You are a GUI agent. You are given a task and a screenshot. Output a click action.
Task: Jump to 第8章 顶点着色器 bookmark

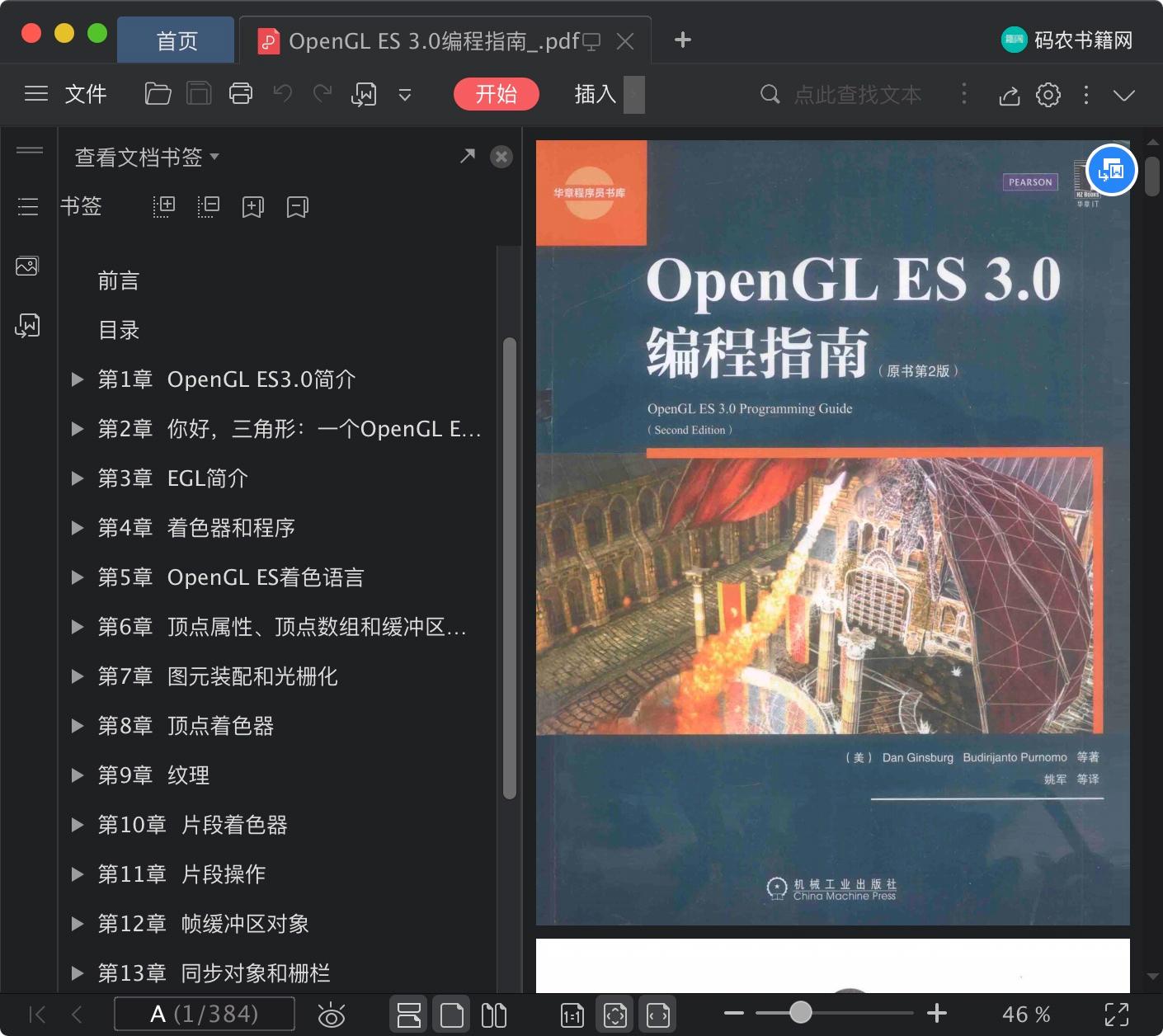point(186,726)
